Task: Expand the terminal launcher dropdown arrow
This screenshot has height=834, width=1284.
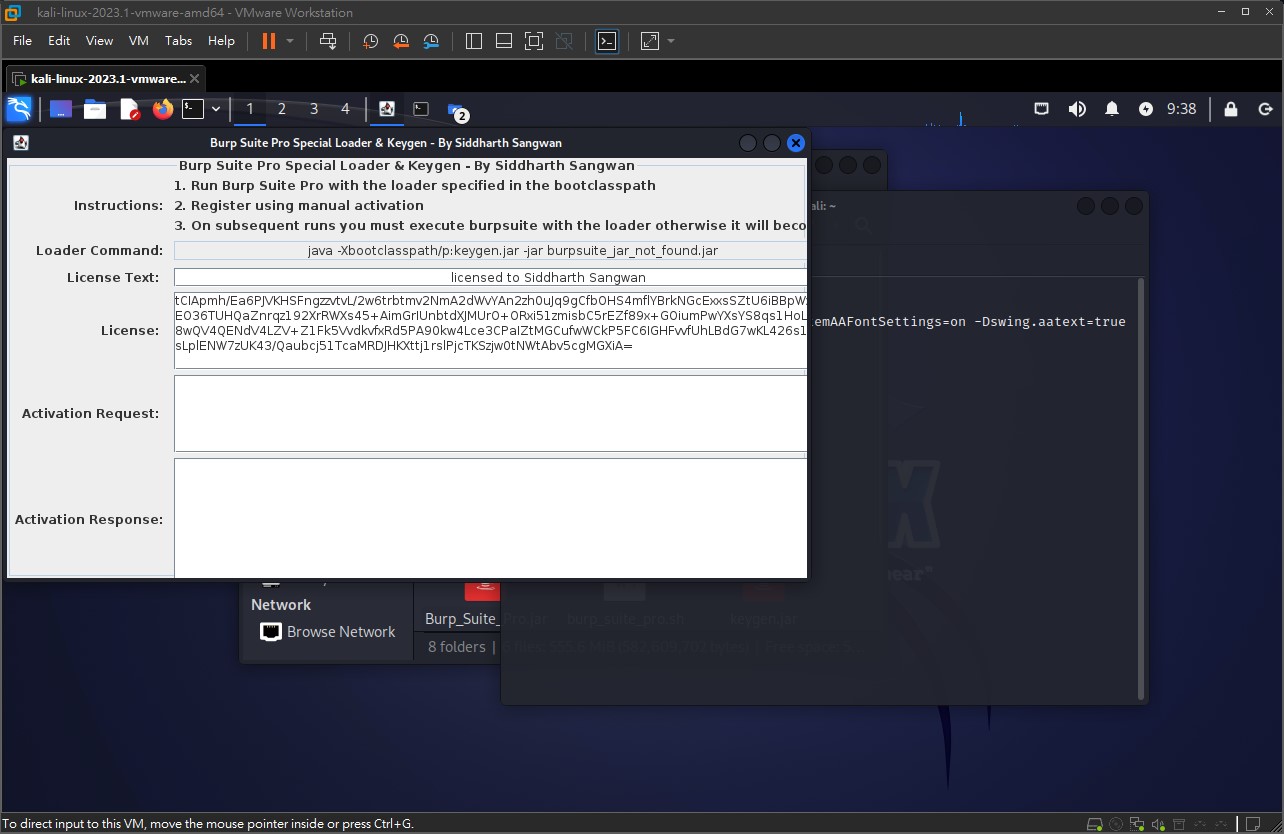Action: [x=216, y=109]
